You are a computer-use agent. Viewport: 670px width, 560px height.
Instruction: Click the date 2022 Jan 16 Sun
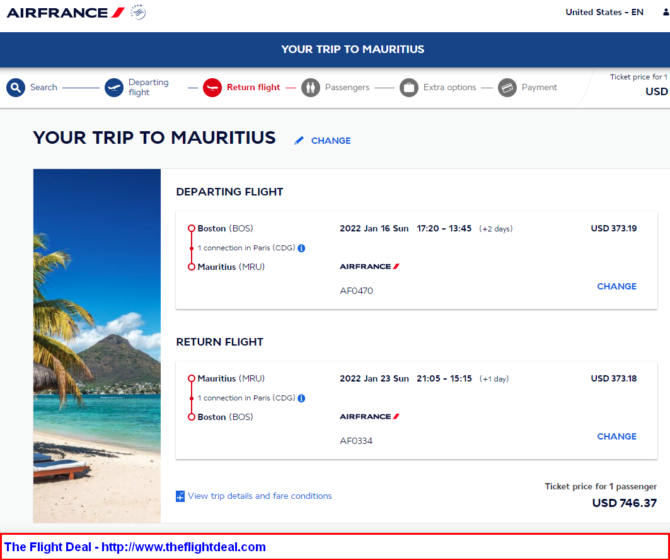point(374,229)
